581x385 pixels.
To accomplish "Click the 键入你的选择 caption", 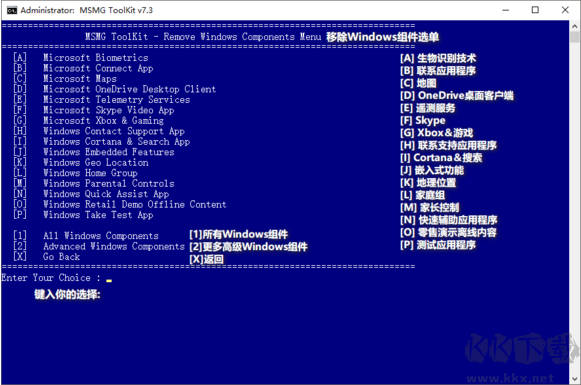I will 67,295.
